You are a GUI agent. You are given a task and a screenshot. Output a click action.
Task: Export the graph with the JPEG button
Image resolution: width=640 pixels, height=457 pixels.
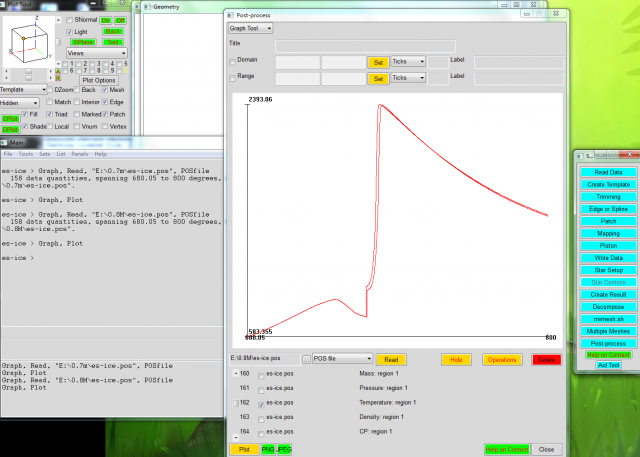(284, 449)
